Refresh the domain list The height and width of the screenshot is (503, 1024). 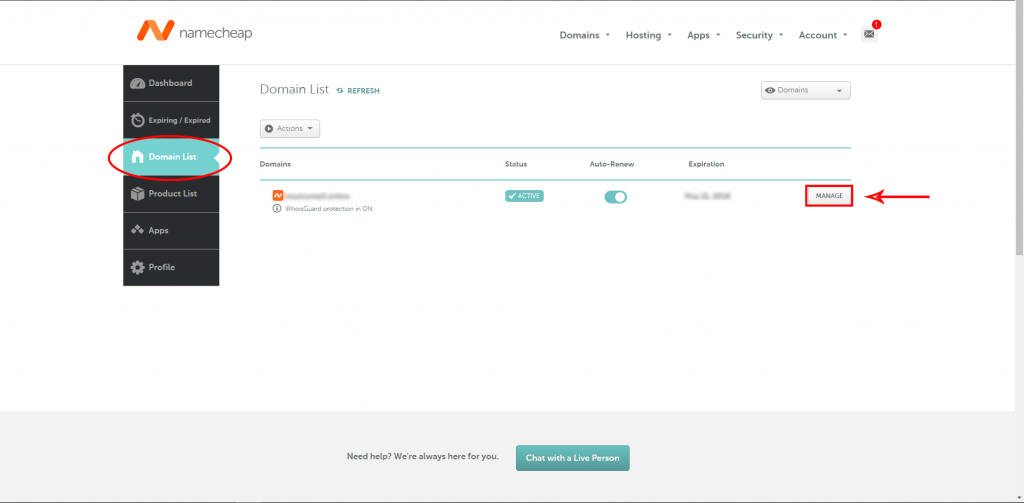tap(358, 91)
